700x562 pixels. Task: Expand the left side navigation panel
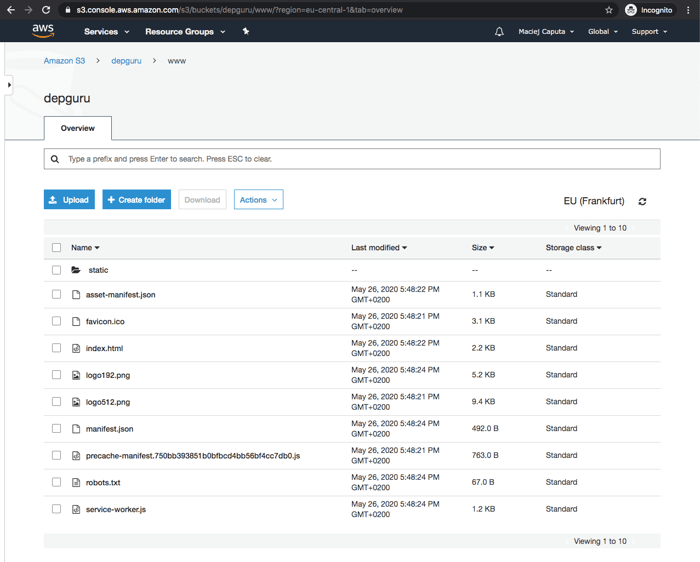click(9, 85)
